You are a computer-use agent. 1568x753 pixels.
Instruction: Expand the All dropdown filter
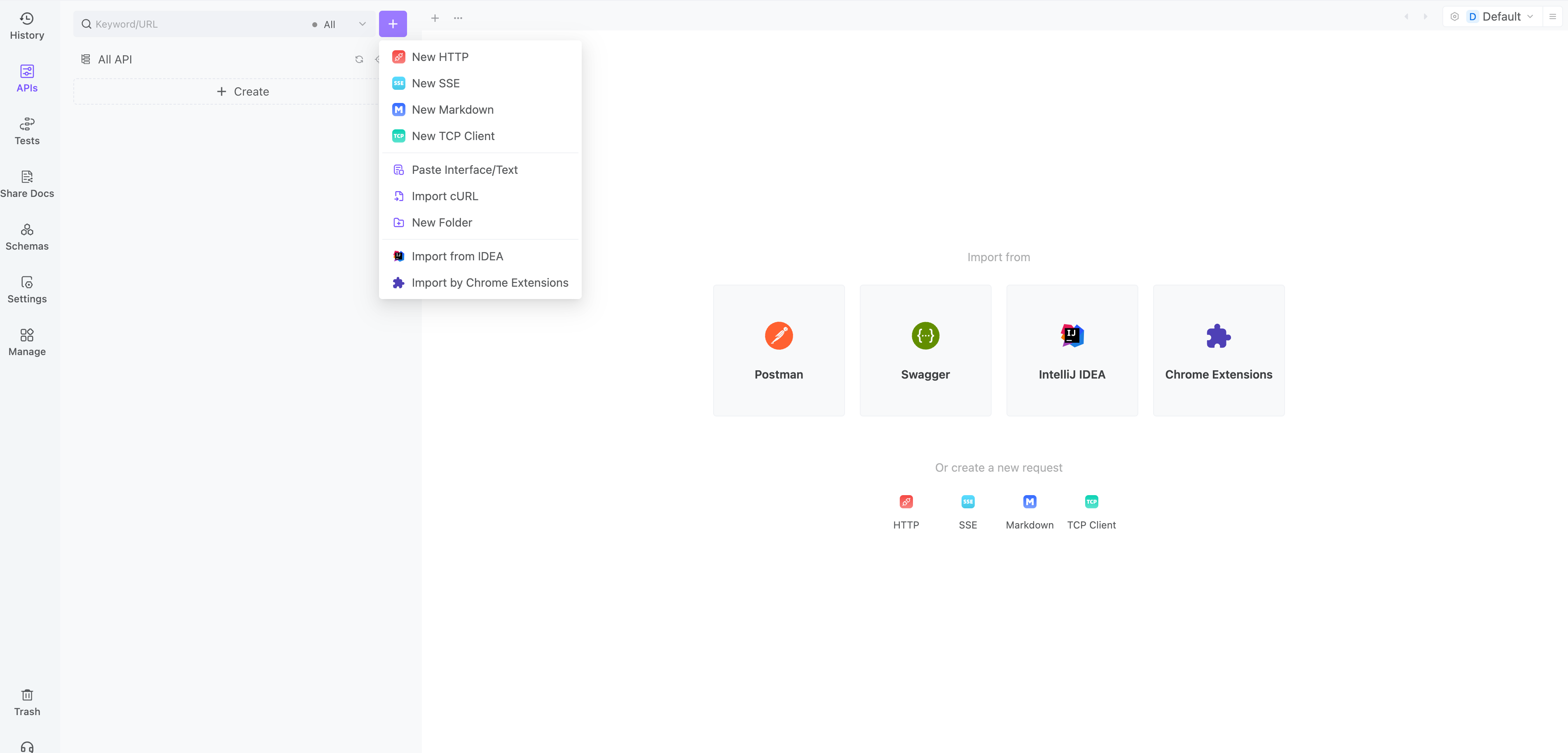[x=339, y=23]
